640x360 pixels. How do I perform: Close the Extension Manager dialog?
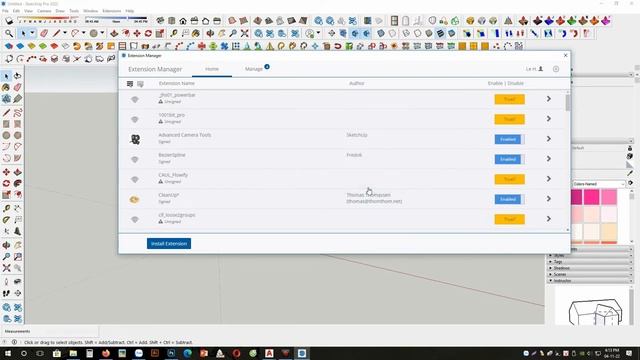(x=565, y=55)
